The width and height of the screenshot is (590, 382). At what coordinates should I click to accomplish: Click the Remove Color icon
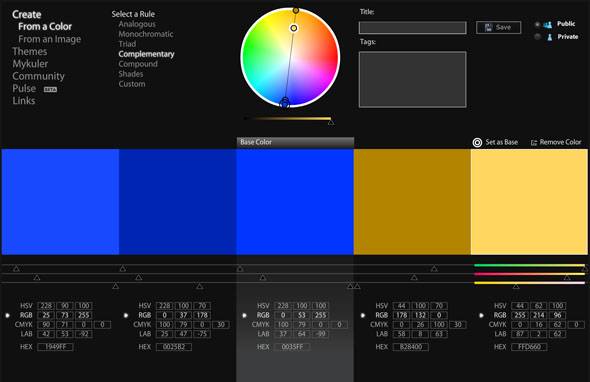click(x=534, y=143)
